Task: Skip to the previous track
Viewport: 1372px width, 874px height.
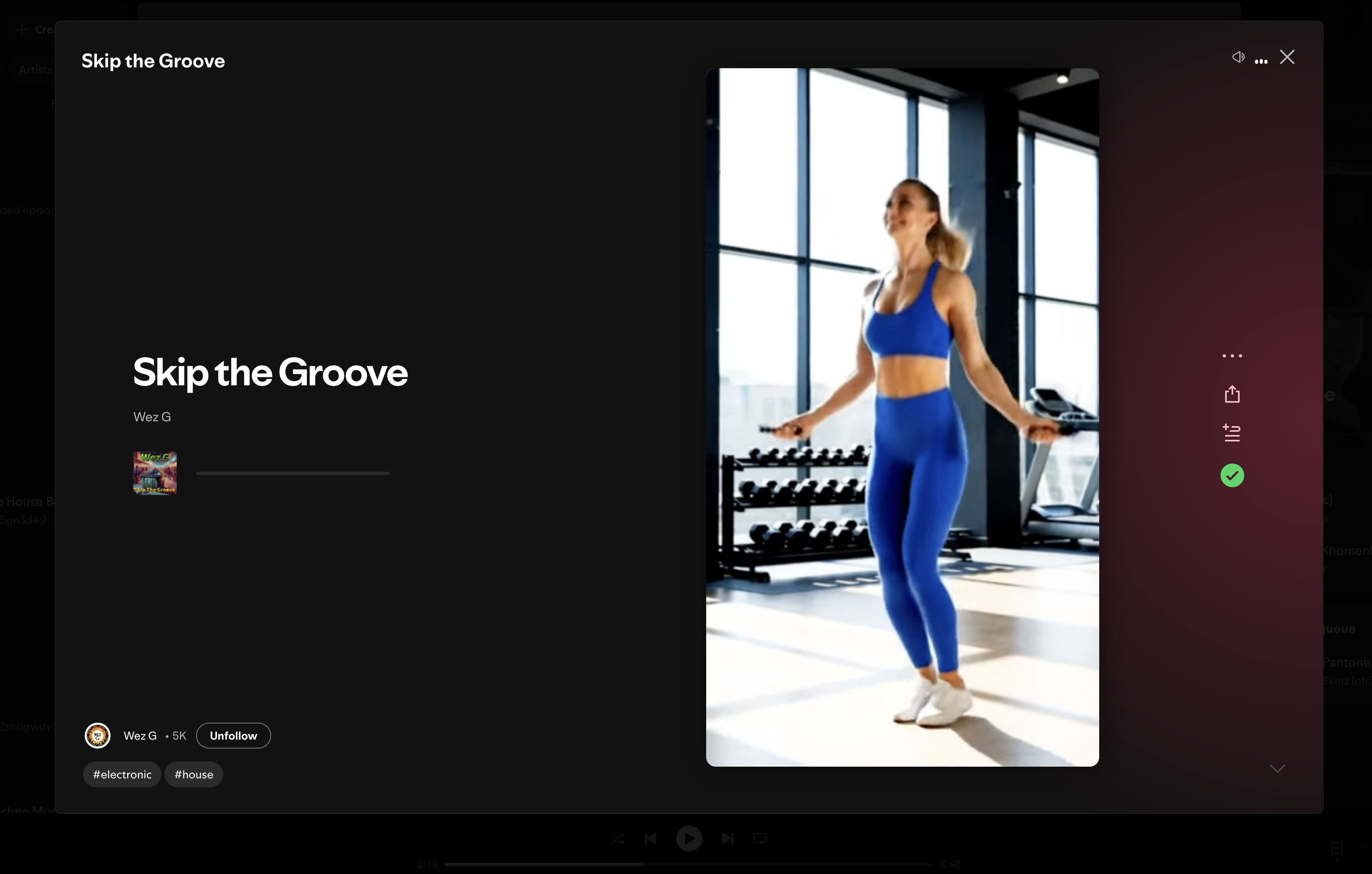Action: pos(650,838)
